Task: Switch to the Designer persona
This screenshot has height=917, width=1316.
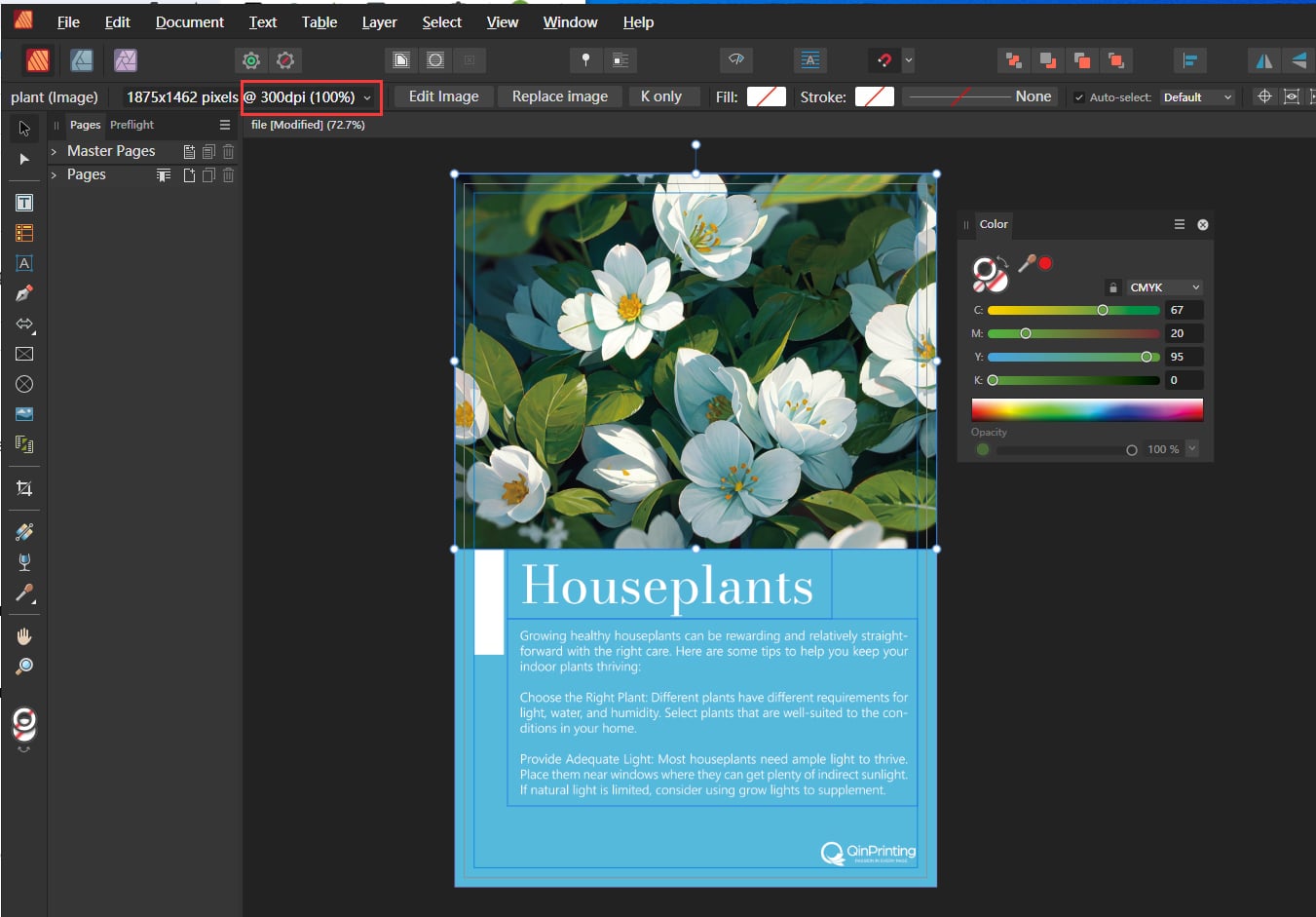Action: tap(82, 60)
